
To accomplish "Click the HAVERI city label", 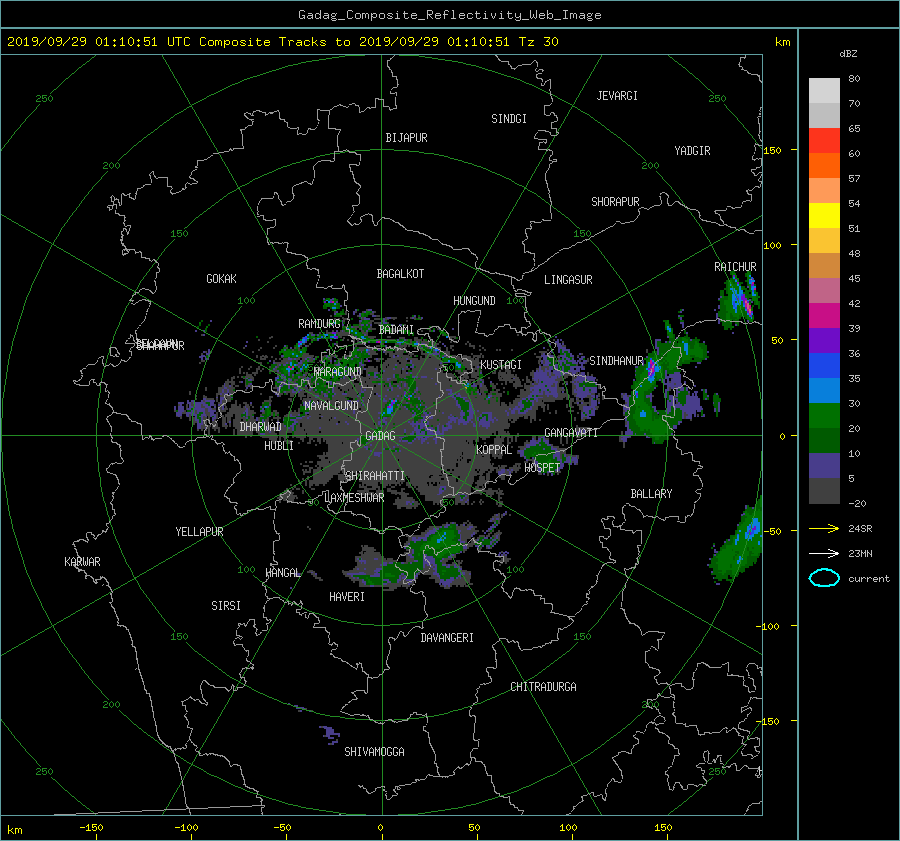I will (x=347, y=597).
